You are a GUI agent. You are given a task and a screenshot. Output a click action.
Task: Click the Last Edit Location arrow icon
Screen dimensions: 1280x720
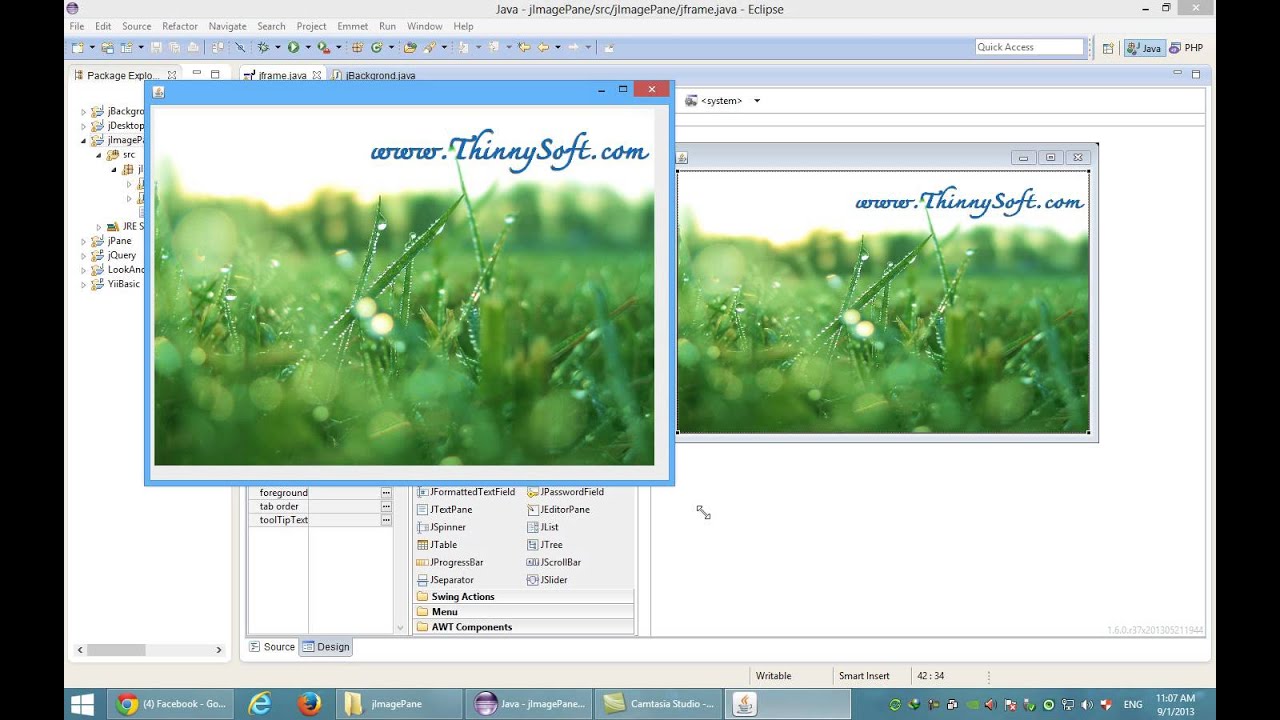click(x=523, y=47)
